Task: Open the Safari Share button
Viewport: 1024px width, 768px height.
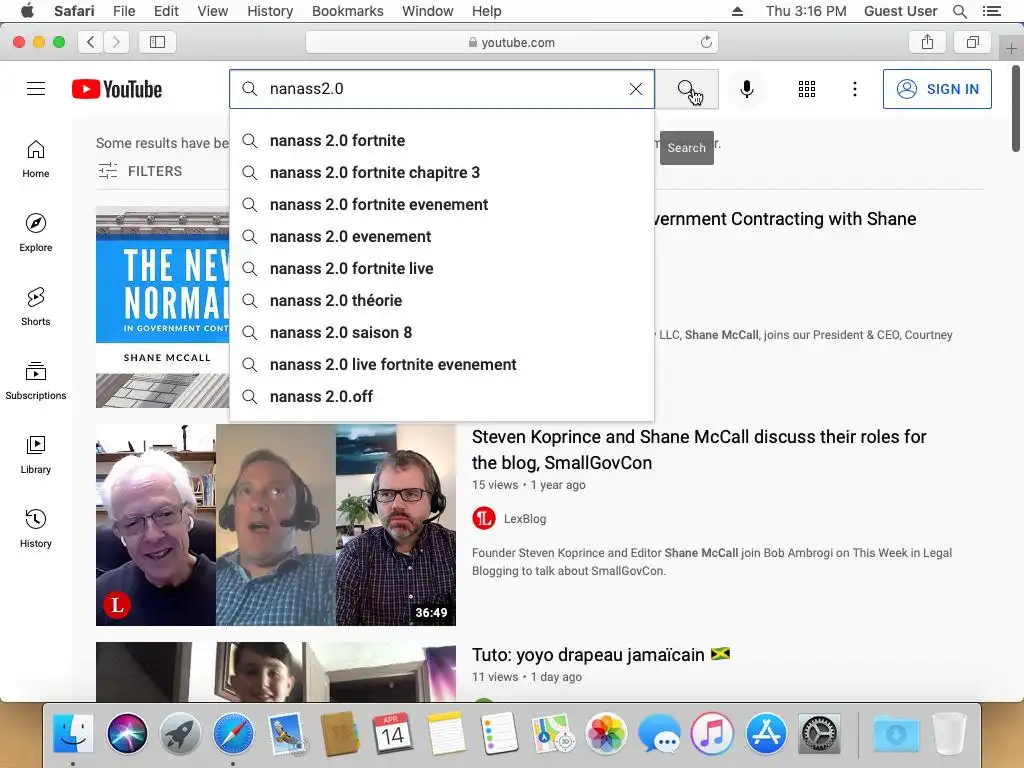Action: 927,42
